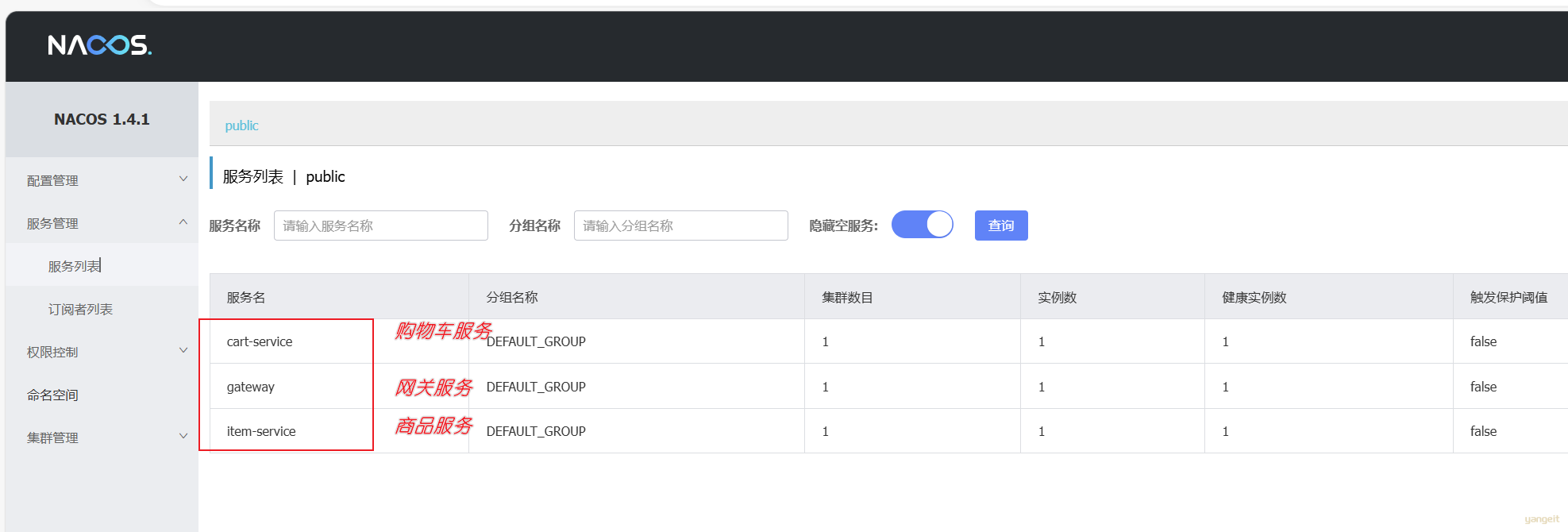The height and width of the screenshot is (532, 1568).
Task: Click 实例数 value in item-service row
Action: (1042, 431)
